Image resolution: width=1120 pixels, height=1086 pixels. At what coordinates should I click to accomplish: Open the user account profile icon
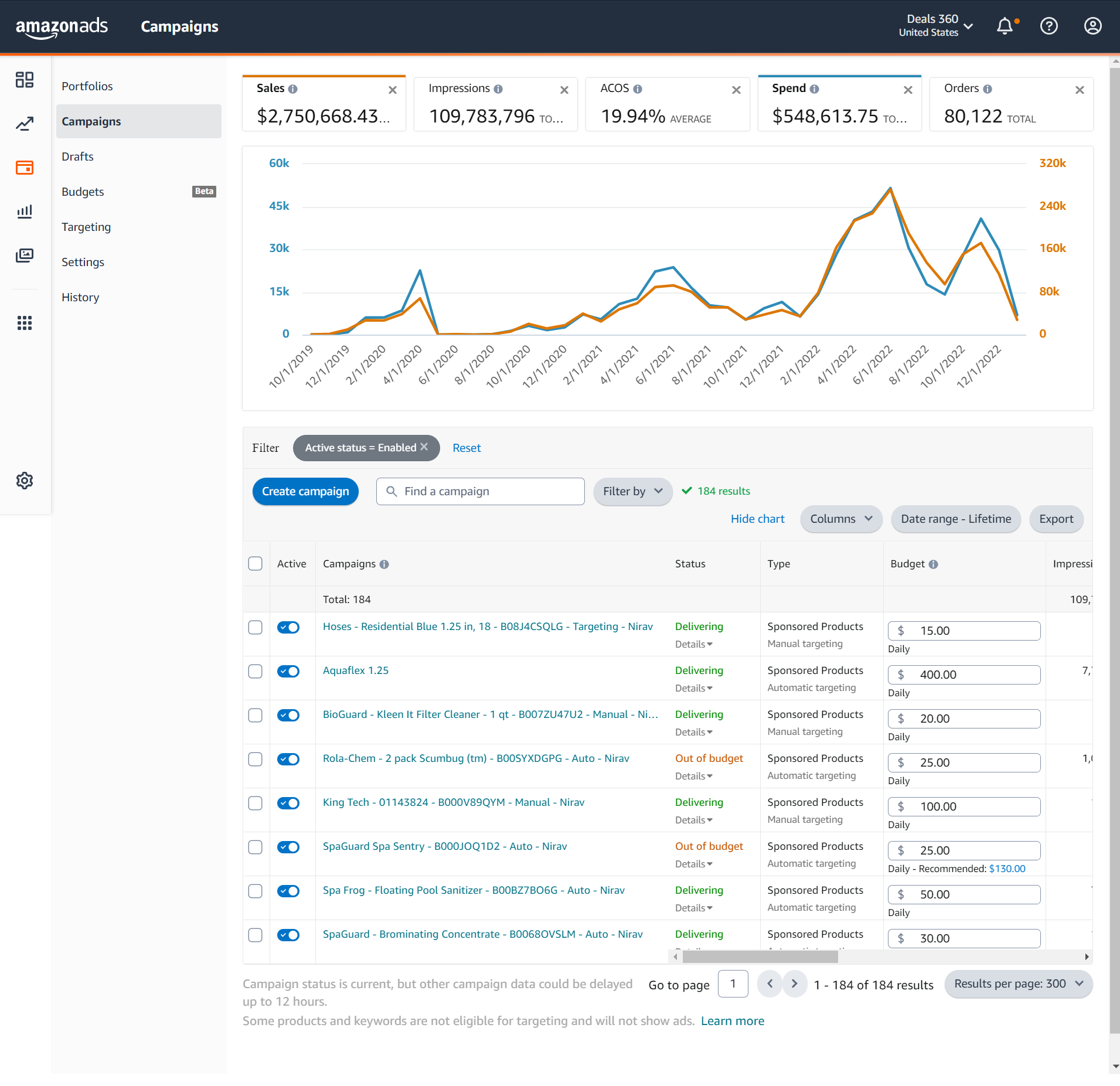1092,26
